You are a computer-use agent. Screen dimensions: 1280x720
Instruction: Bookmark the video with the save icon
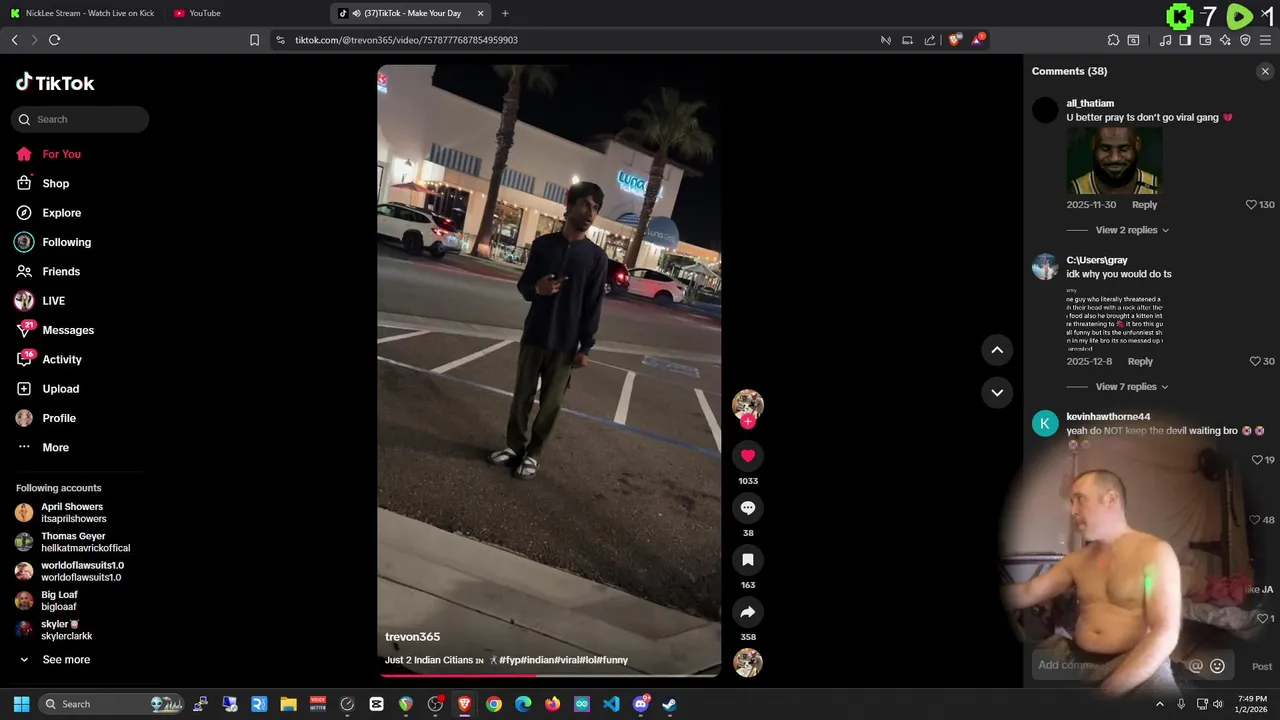tap(747, 560)
